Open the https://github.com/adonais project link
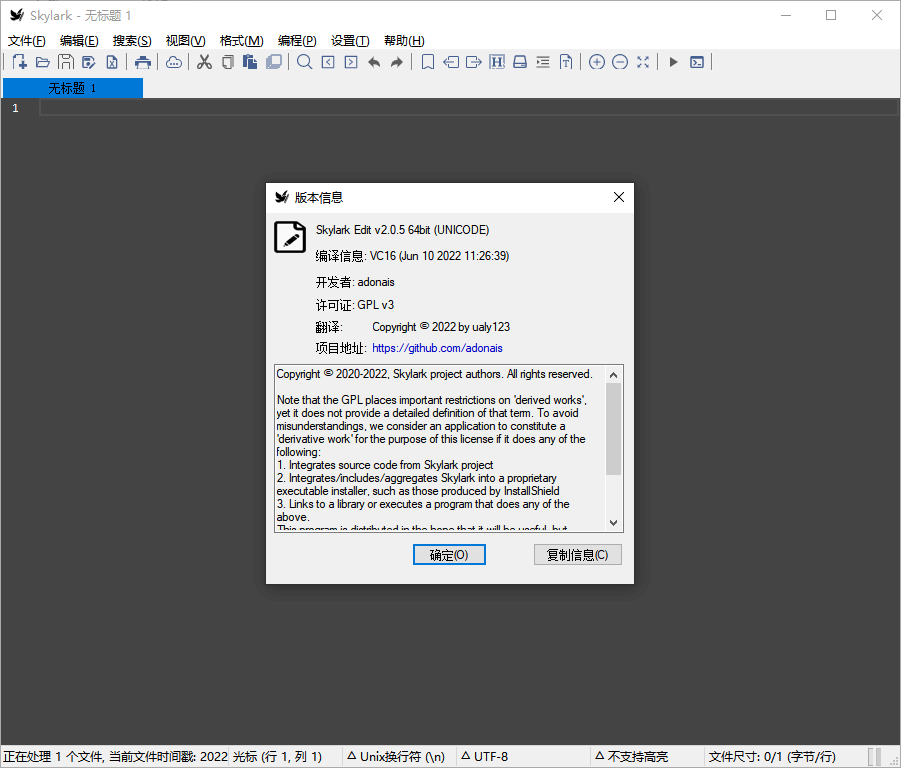 coord(437,348)
